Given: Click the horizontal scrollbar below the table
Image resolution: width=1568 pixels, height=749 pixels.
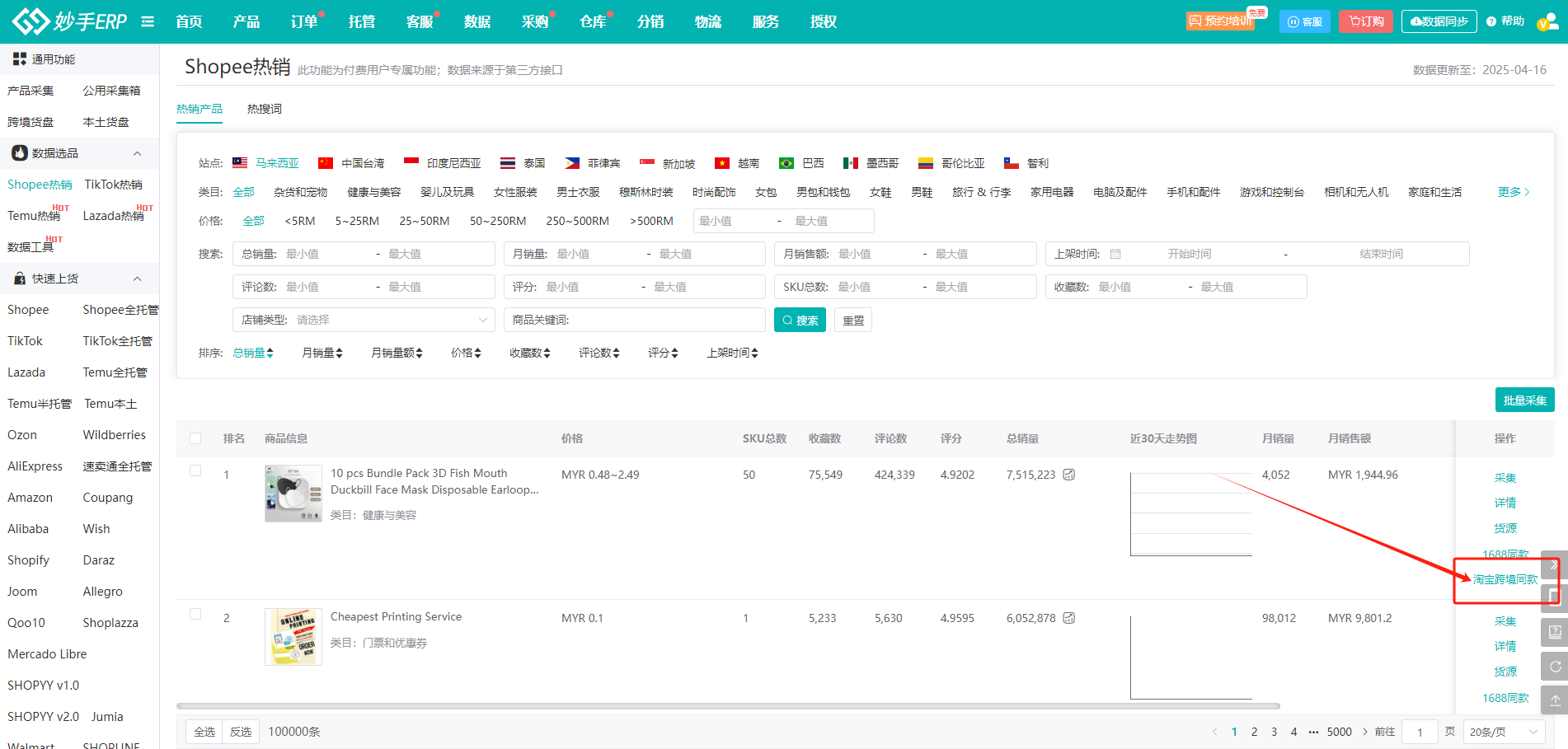Looking at the screenshot, I should click(728, 706).
